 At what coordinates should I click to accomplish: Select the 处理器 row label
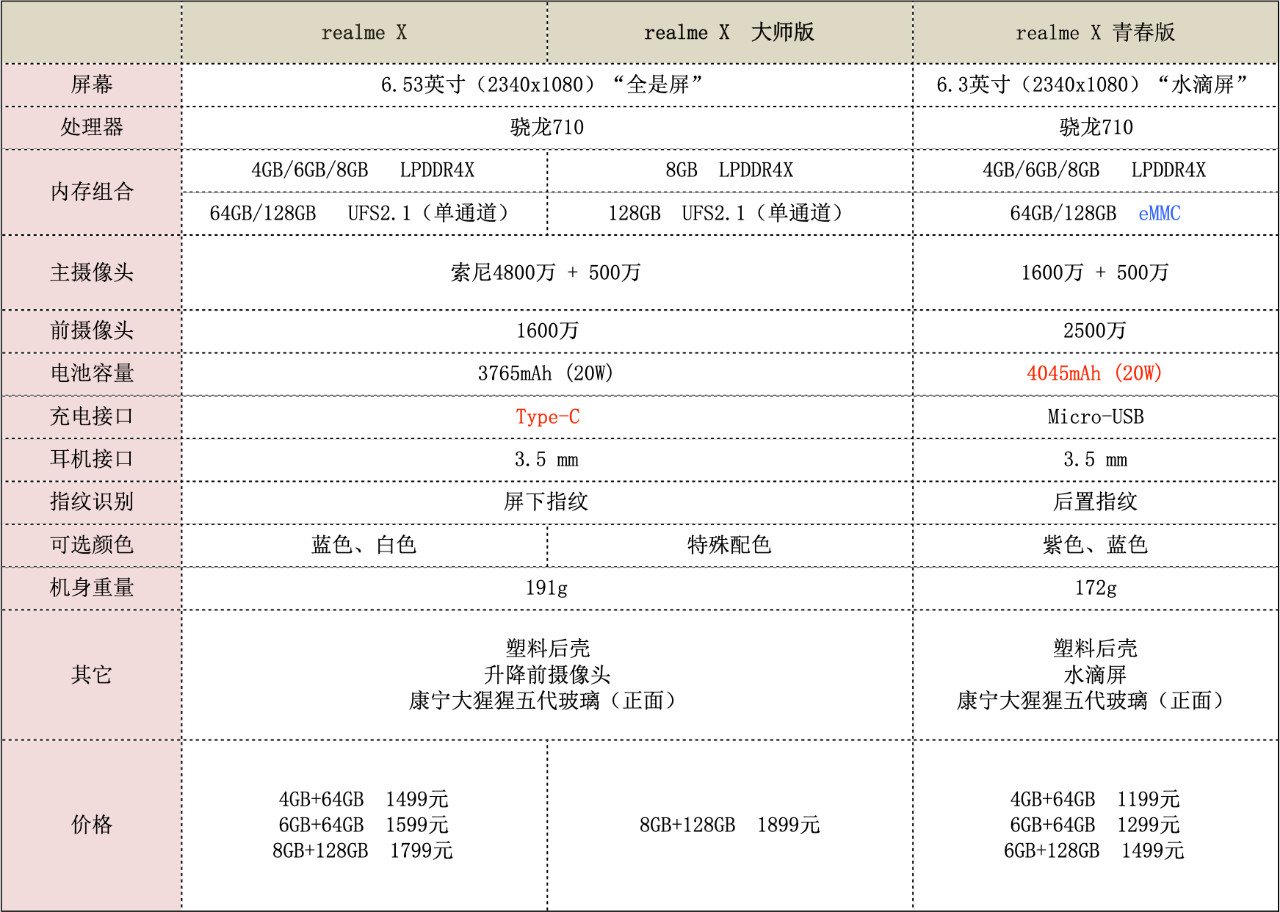click(x=90, y=128)
